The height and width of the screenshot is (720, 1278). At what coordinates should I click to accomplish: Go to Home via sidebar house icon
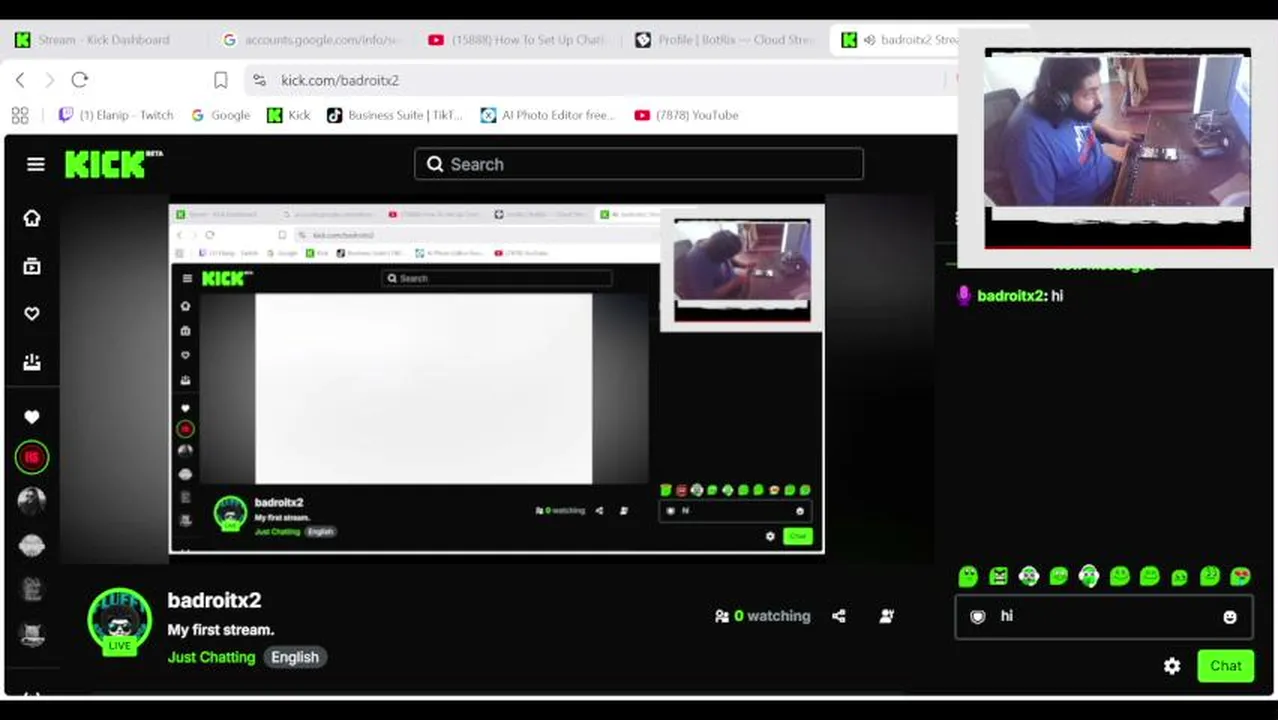pos(32,218)
